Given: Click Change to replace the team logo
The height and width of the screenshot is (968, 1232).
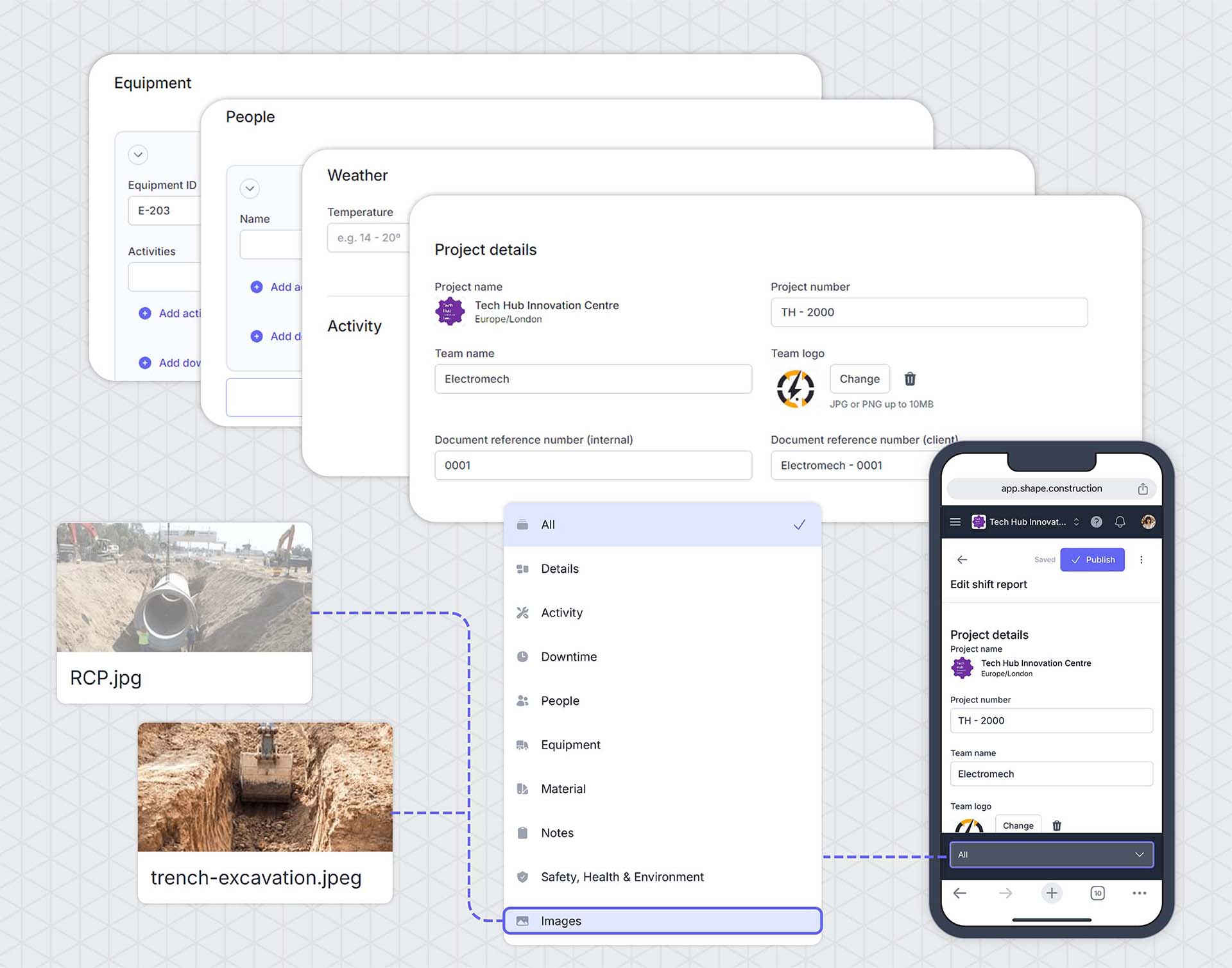Looking at the screenshot, I should (x=859, y=378).
